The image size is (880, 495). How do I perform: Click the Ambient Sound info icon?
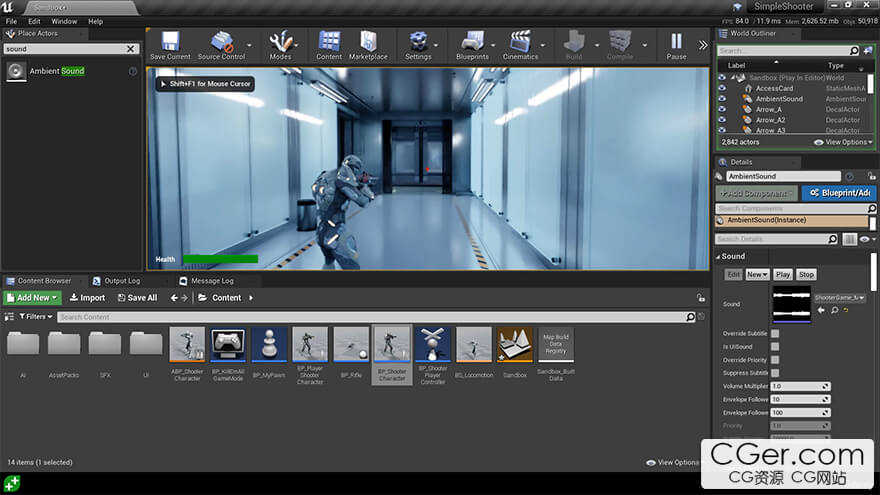pyautogui.click(x=132, y=71)
